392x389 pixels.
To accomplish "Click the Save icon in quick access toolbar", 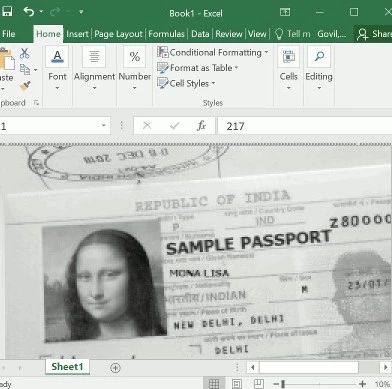I will click(6, 12).
